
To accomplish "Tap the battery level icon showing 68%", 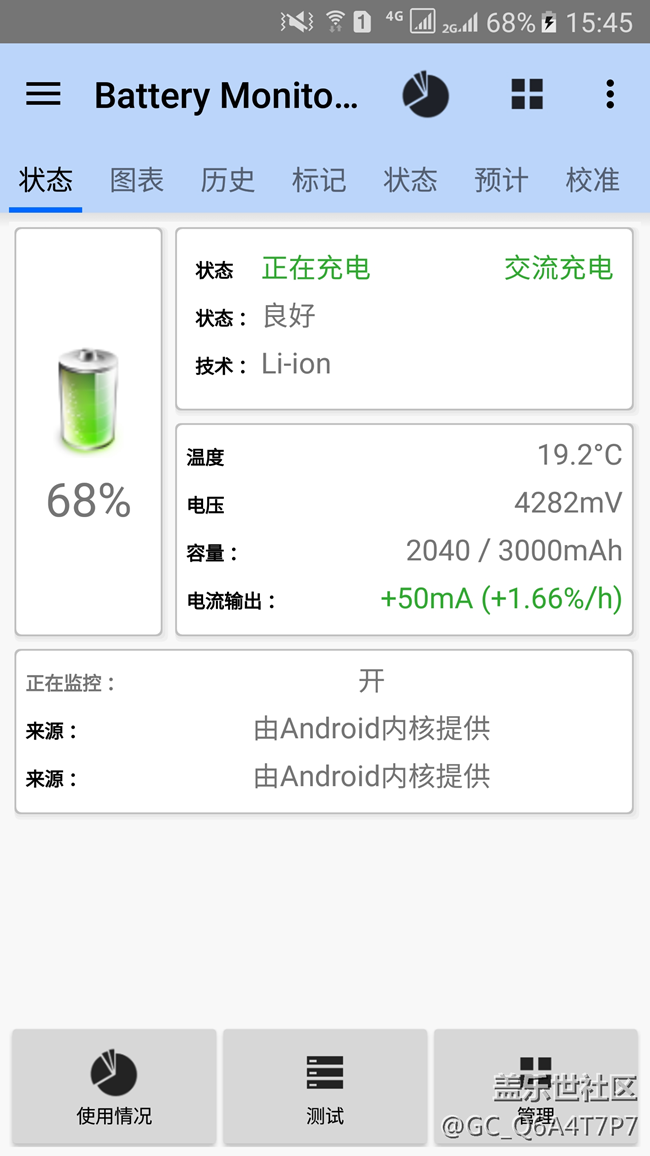I will [88, 400].
